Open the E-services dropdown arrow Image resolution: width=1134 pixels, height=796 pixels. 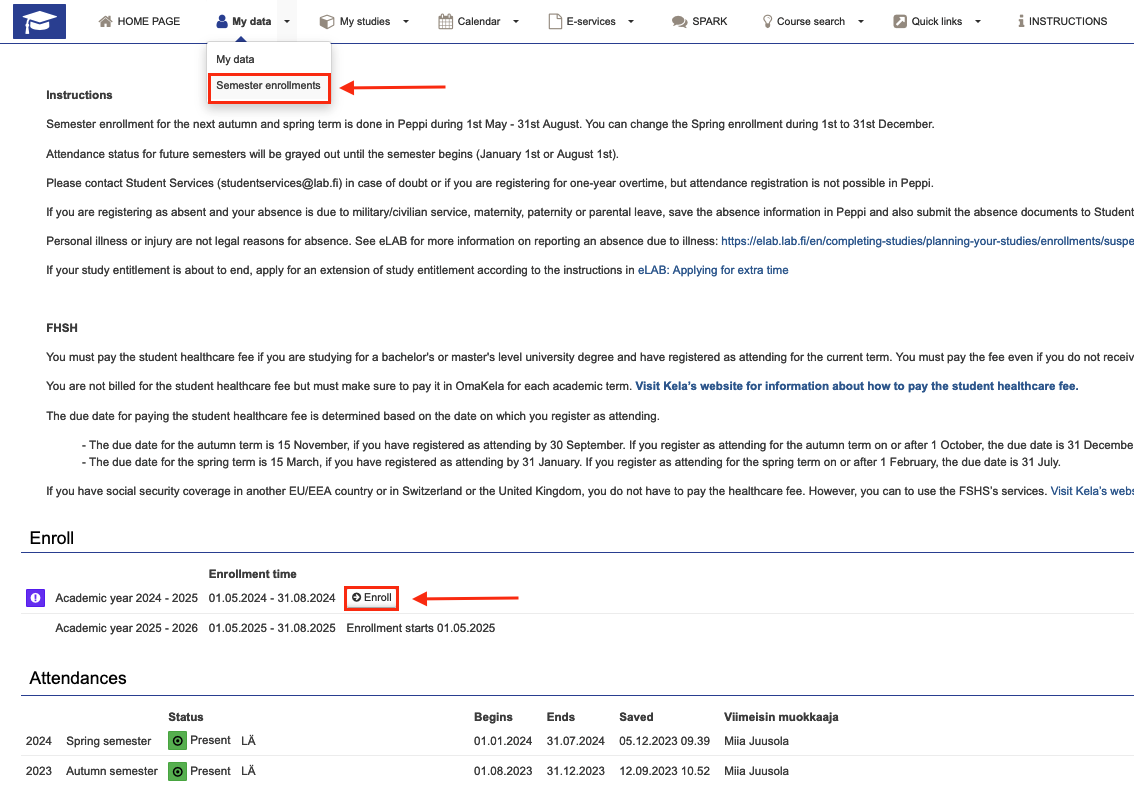click(631, 21)
